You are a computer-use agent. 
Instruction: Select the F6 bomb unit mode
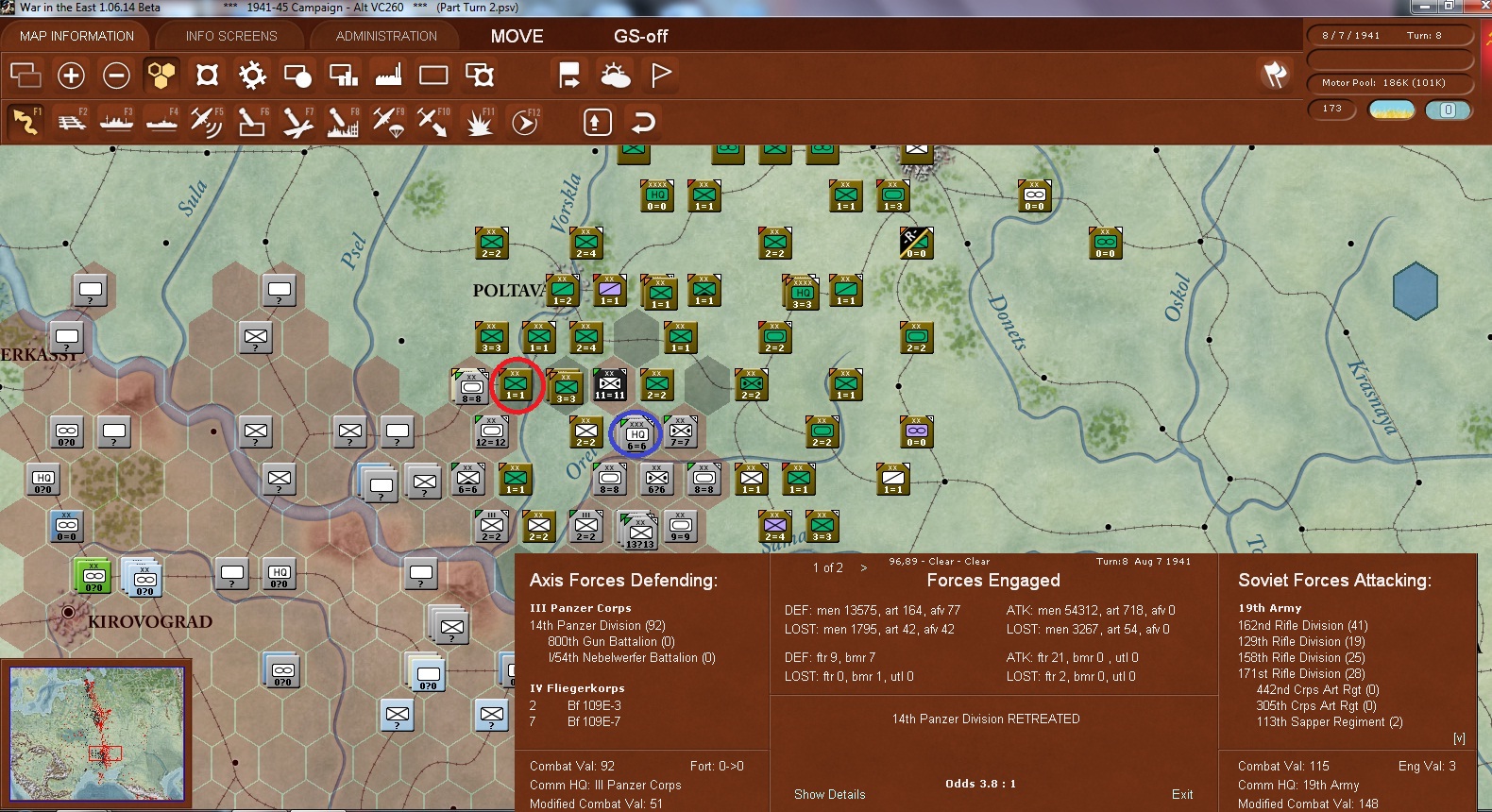click(252, 122)
